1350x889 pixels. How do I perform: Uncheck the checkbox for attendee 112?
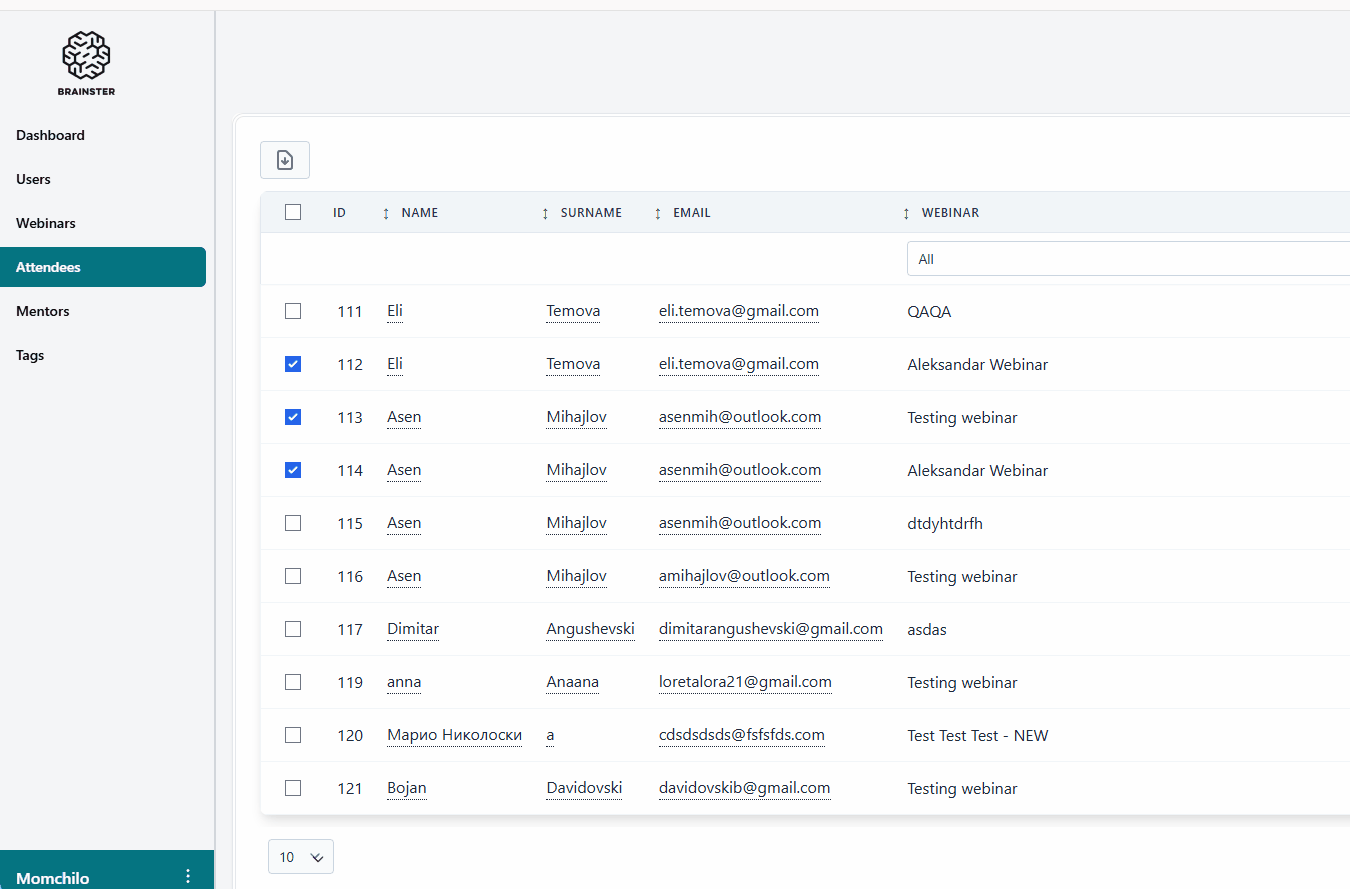pyautogui.click(x=293, y=364)
